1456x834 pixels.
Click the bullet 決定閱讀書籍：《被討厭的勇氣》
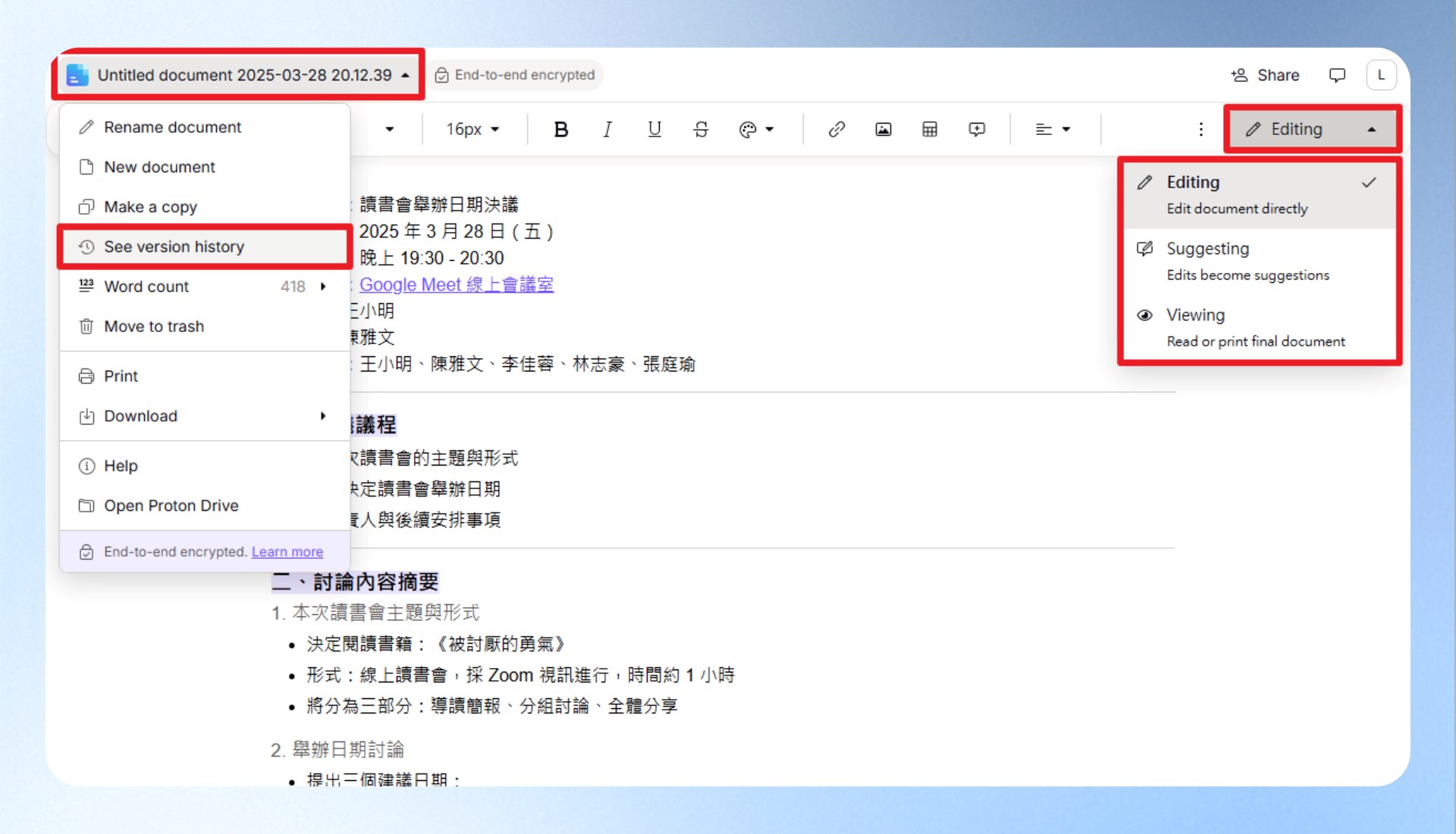(436, 644)
